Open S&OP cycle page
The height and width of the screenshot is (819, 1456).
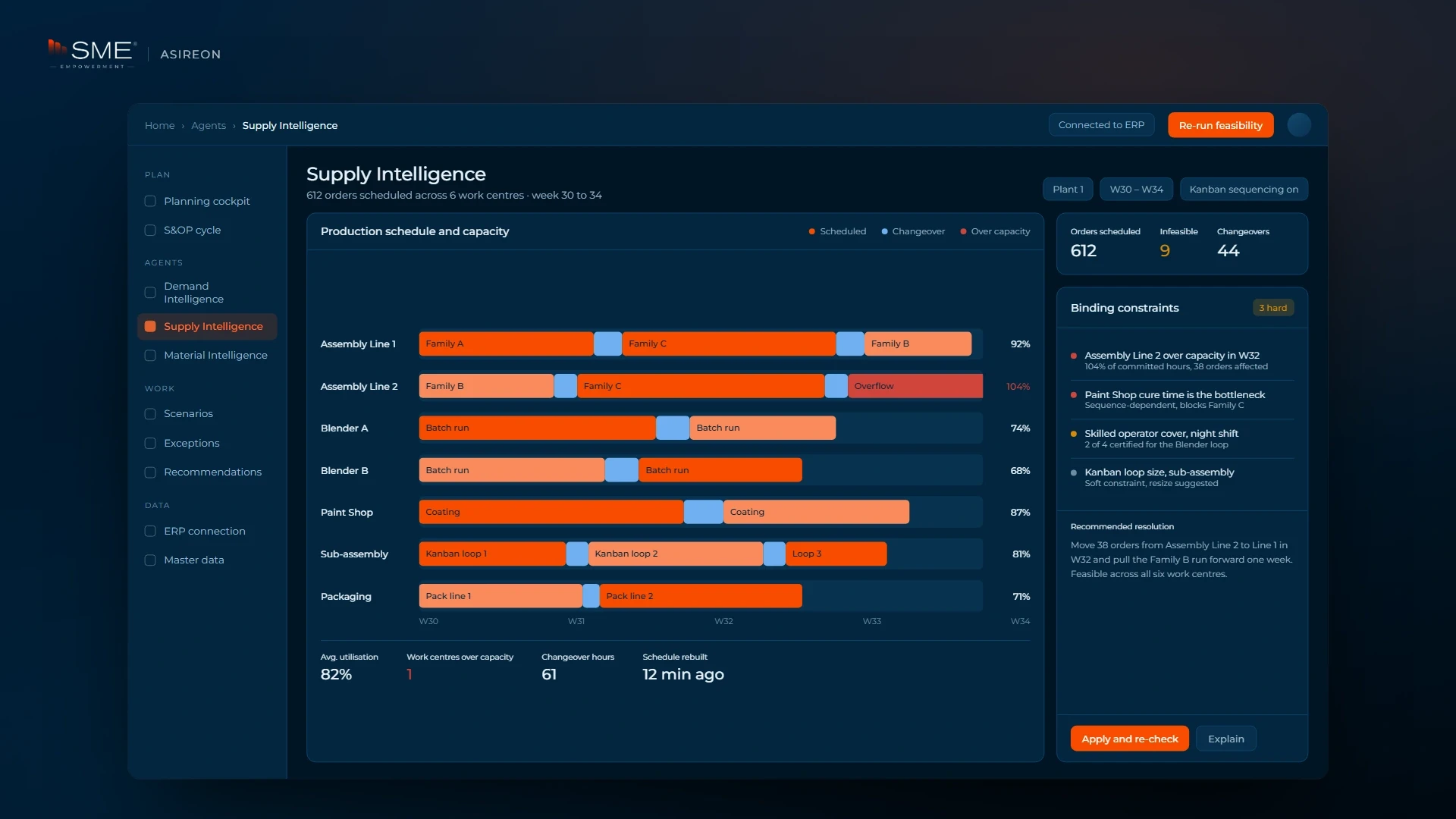pyautogui.click(x=207, y=230)
